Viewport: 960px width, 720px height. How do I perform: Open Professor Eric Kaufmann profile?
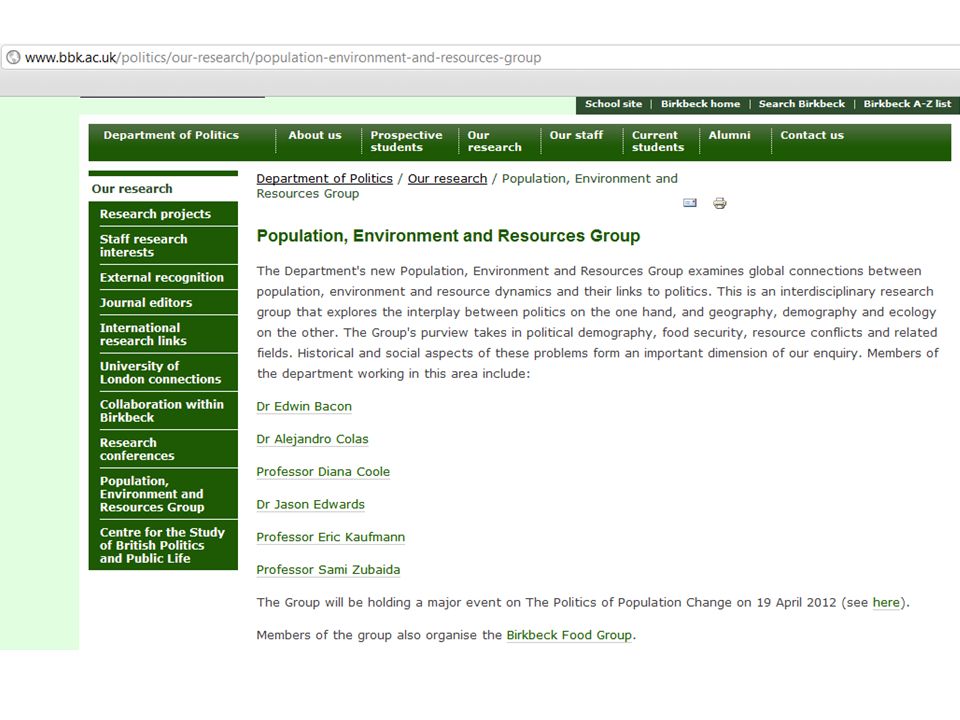(x=331, y=537)
